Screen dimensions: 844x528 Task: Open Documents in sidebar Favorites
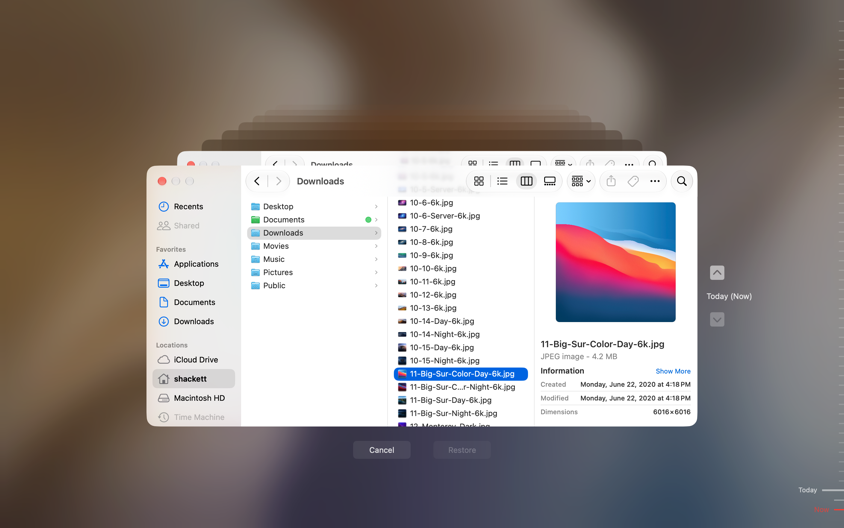pyautogui.click(x=194, y=302)
